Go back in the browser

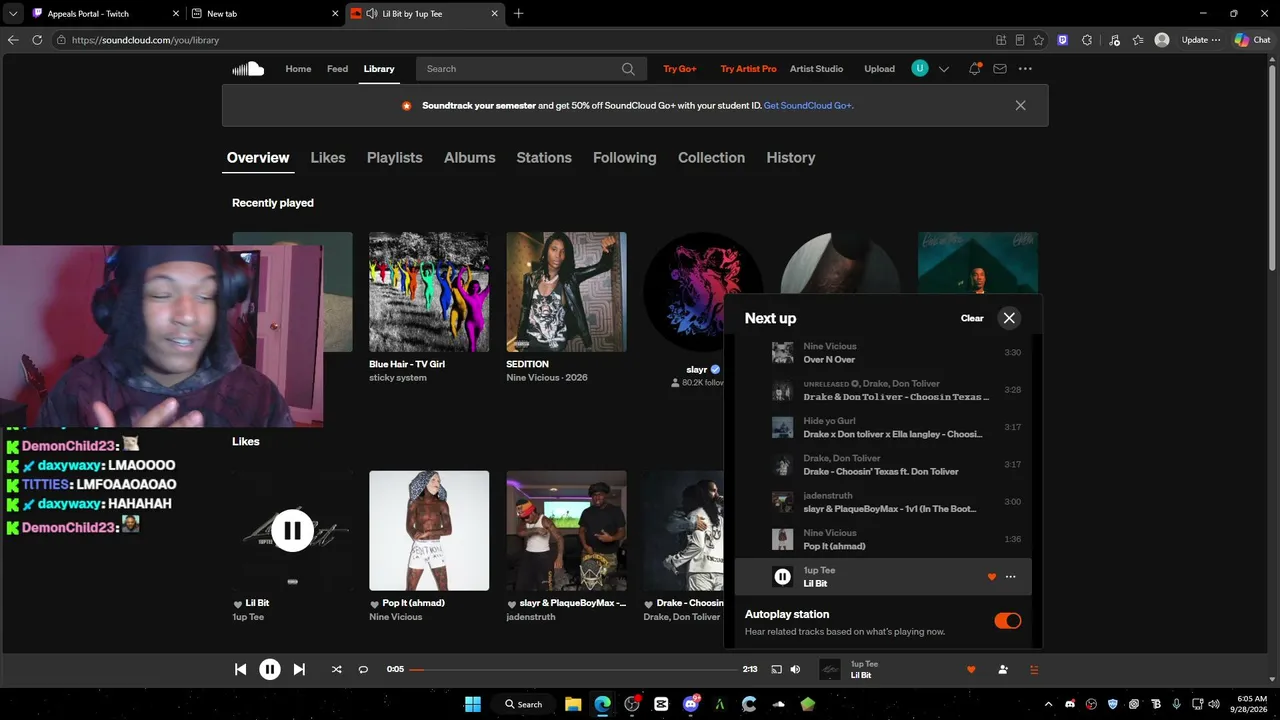[x=13, y=40]
